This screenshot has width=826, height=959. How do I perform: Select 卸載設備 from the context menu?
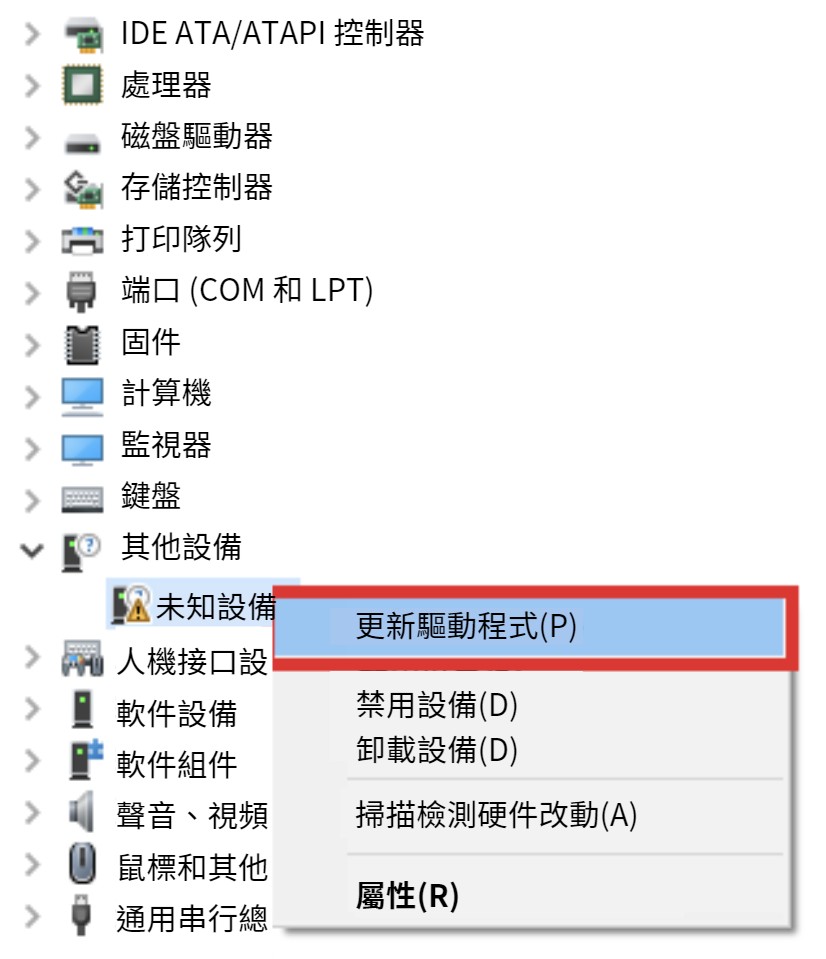[x=437, y=749]
